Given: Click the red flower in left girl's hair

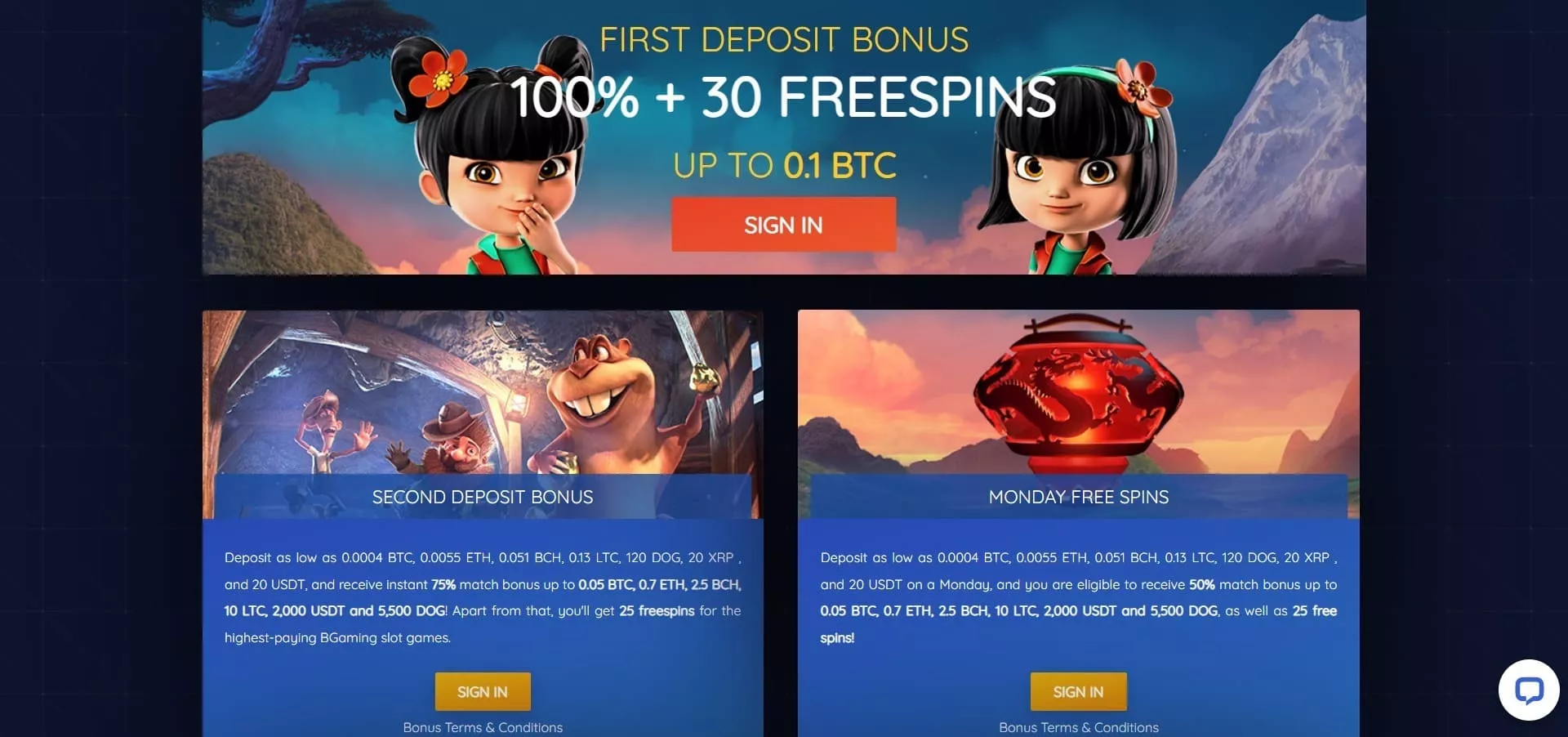Looking at the screenshot, I should tap(439, 79).
